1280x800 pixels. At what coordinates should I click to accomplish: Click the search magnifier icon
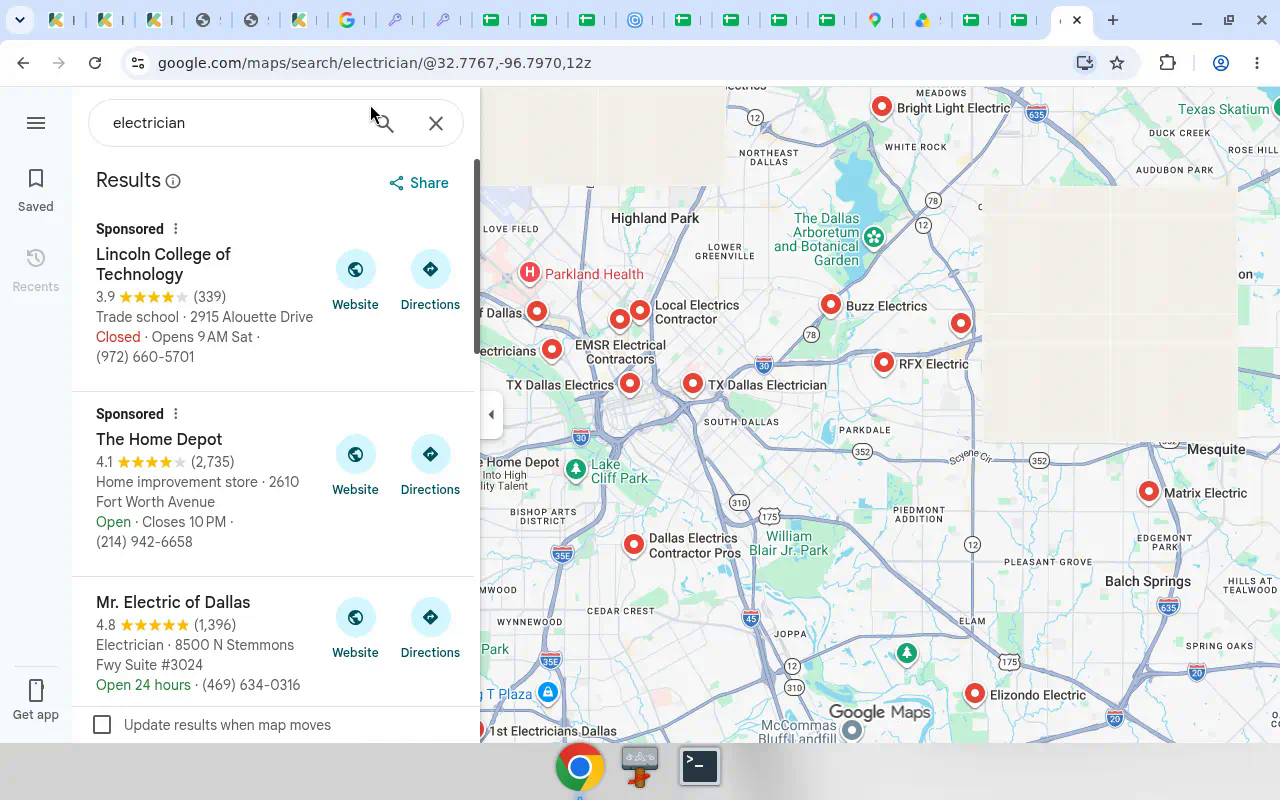tap(385, 123)
